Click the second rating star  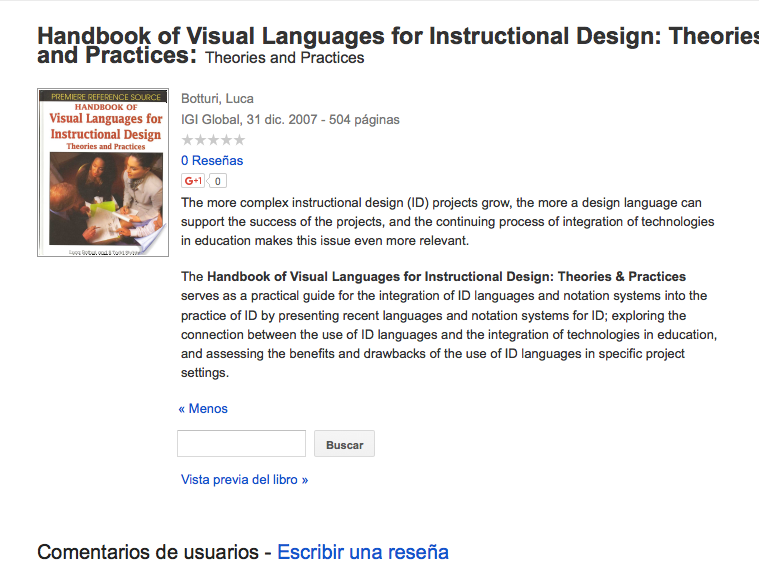pyautogui.click(x=200, y=140)
